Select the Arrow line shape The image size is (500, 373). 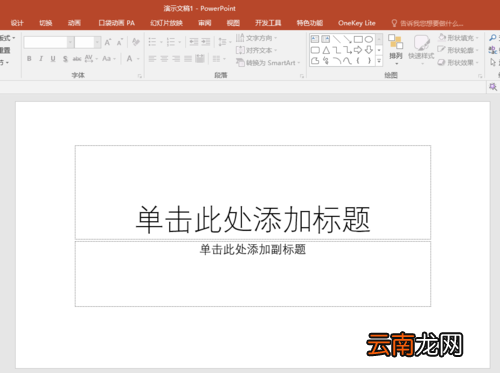[347, 39]
